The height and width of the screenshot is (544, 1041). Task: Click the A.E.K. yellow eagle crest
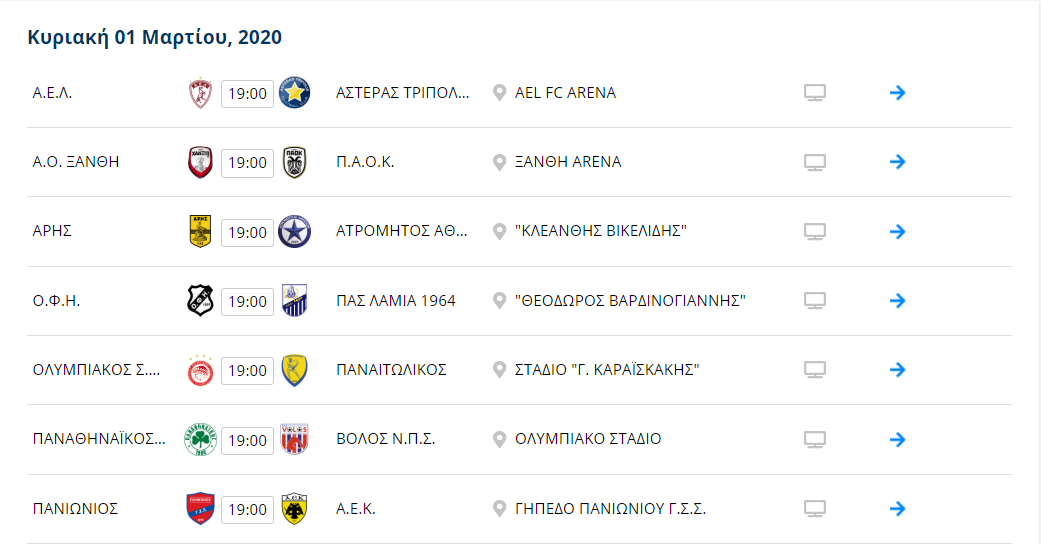(294, 509)
